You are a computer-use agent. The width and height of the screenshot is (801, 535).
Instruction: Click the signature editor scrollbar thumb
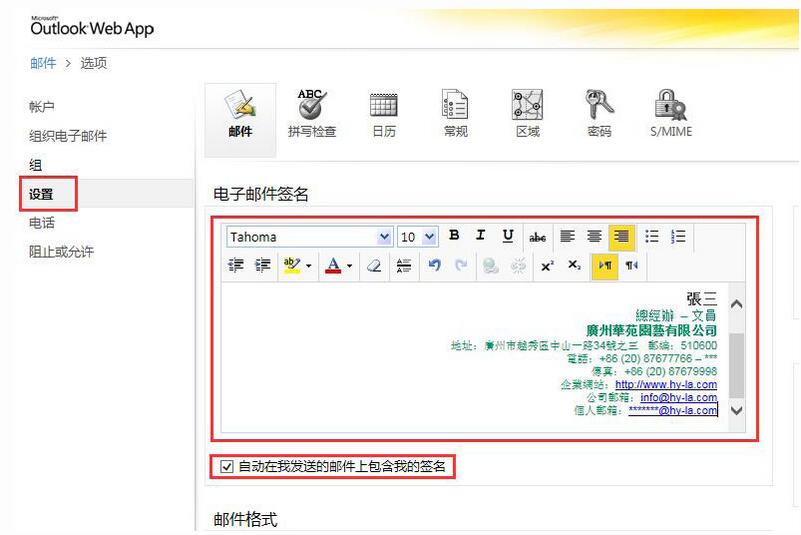coord(736,365)
